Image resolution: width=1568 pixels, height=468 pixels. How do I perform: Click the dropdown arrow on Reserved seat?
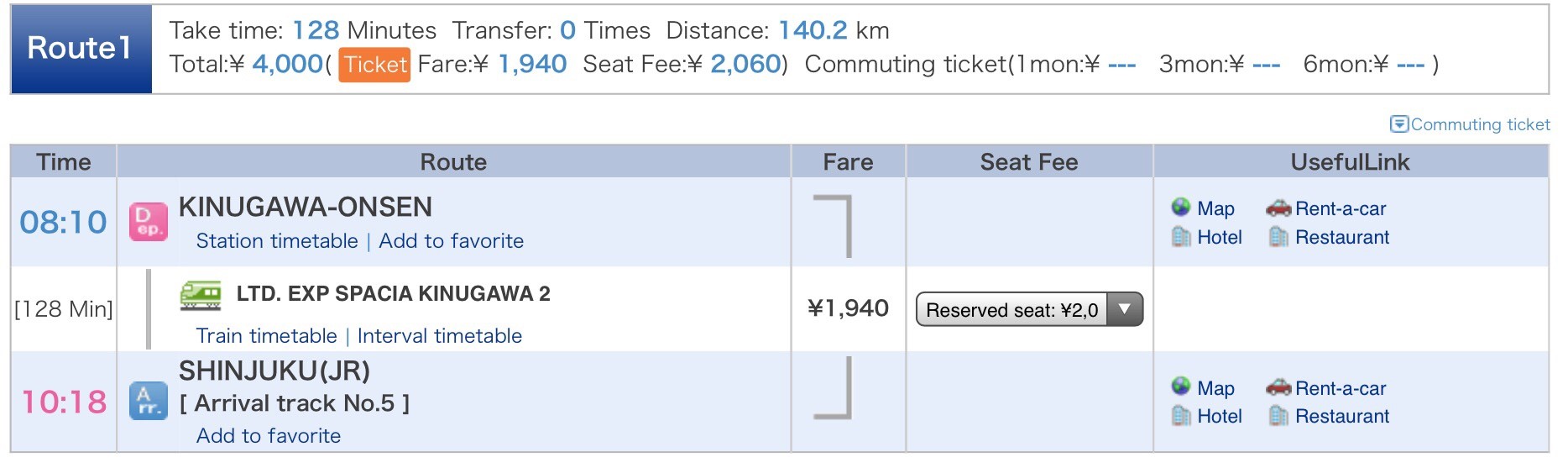1125,309
